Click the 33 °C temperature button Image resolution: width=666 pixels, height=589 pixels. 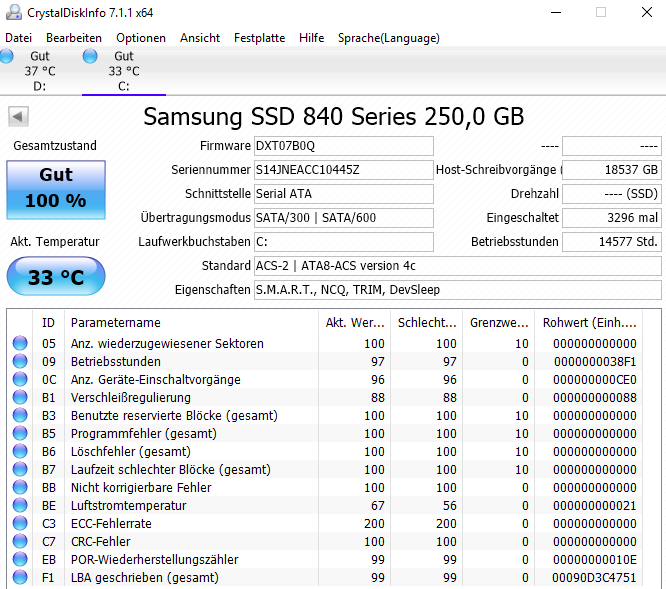tap(56, 276)
